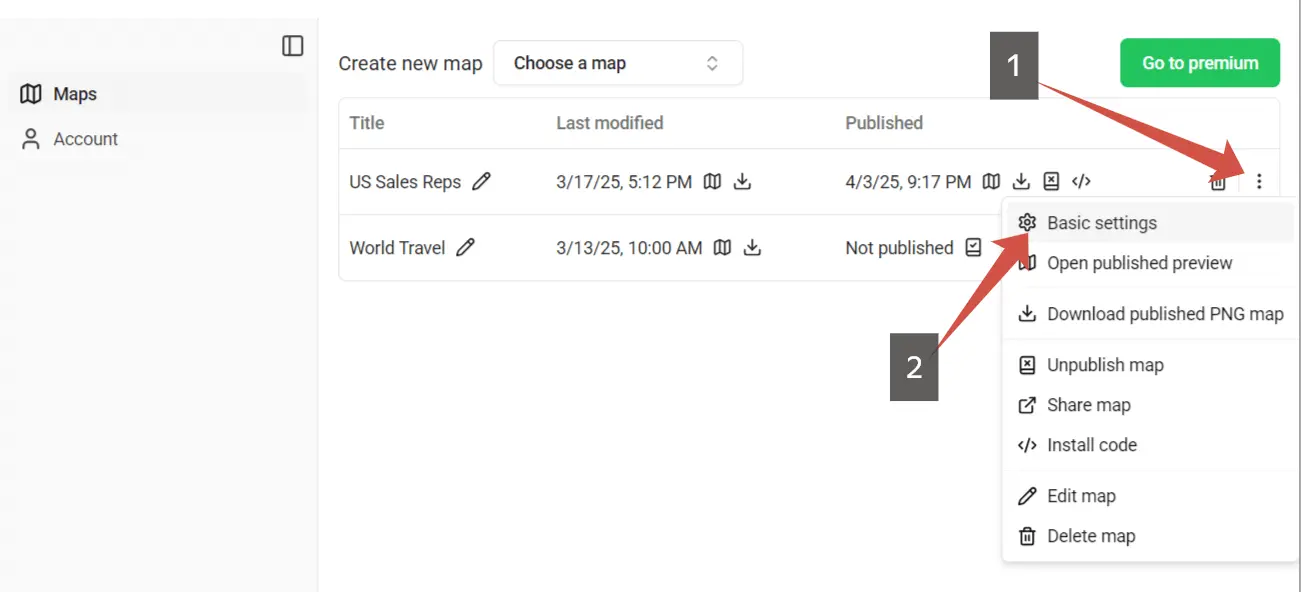Click the install code icon in US Sales Reps row
This screenshot has width=1301, height=592.
tap(1081, 182)
